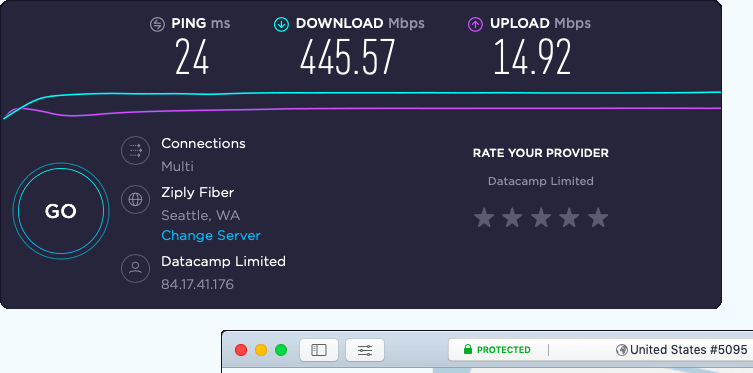
Task: Toggle the sidebar in the VPN window
Action: point(319,350)
